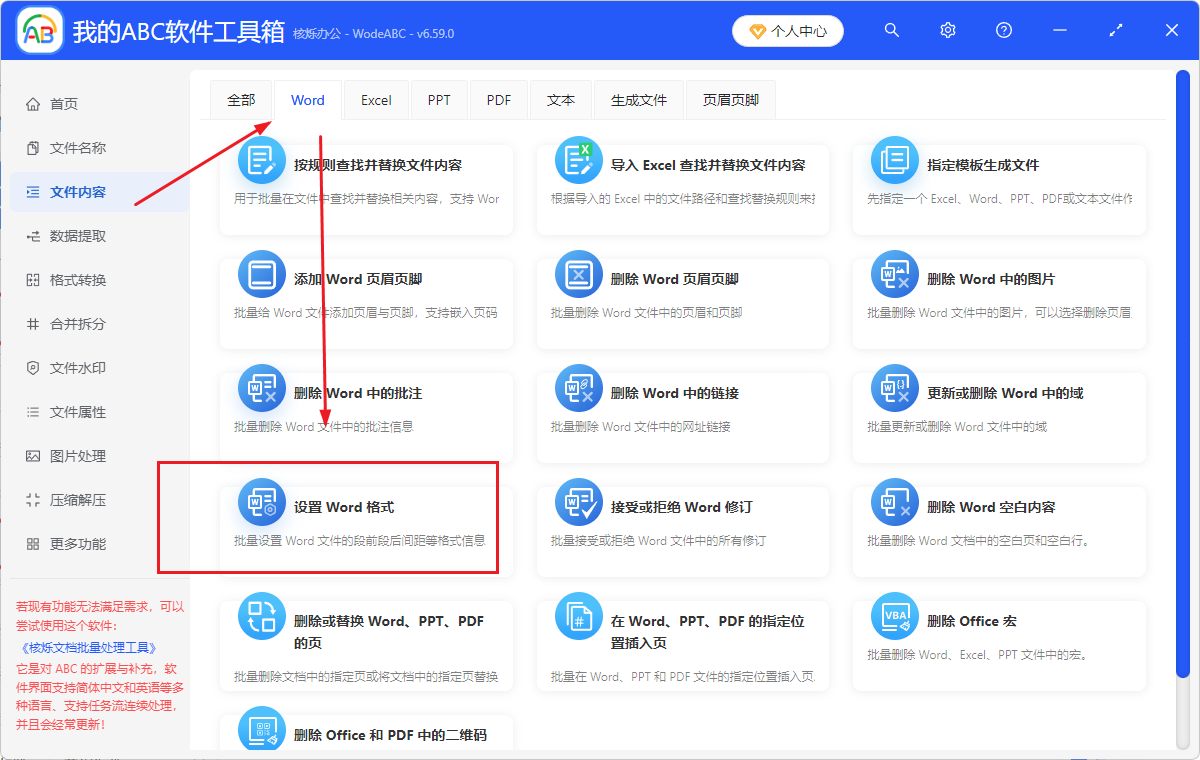Viewport: 1200px width, 760px height.
Task: Switch to the Excel tab
Action: click(375, 99)
